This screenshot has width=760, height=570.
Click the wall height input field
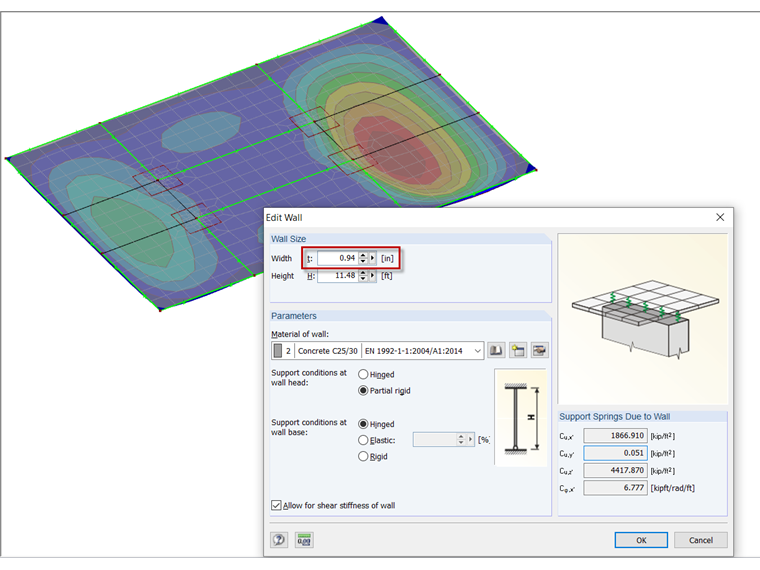click(338, 276)
